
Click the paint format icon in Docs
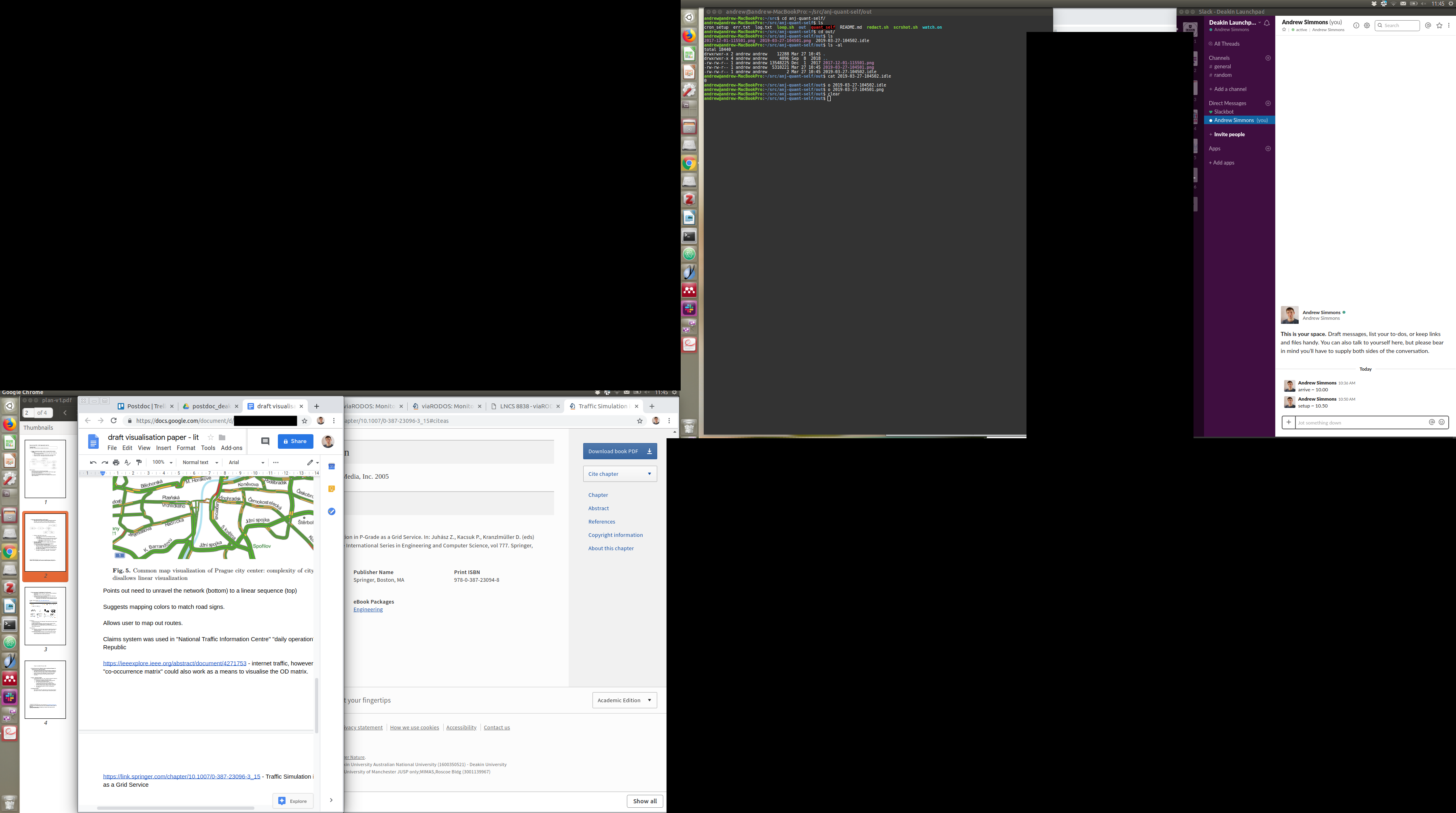[x=139, y=463]
